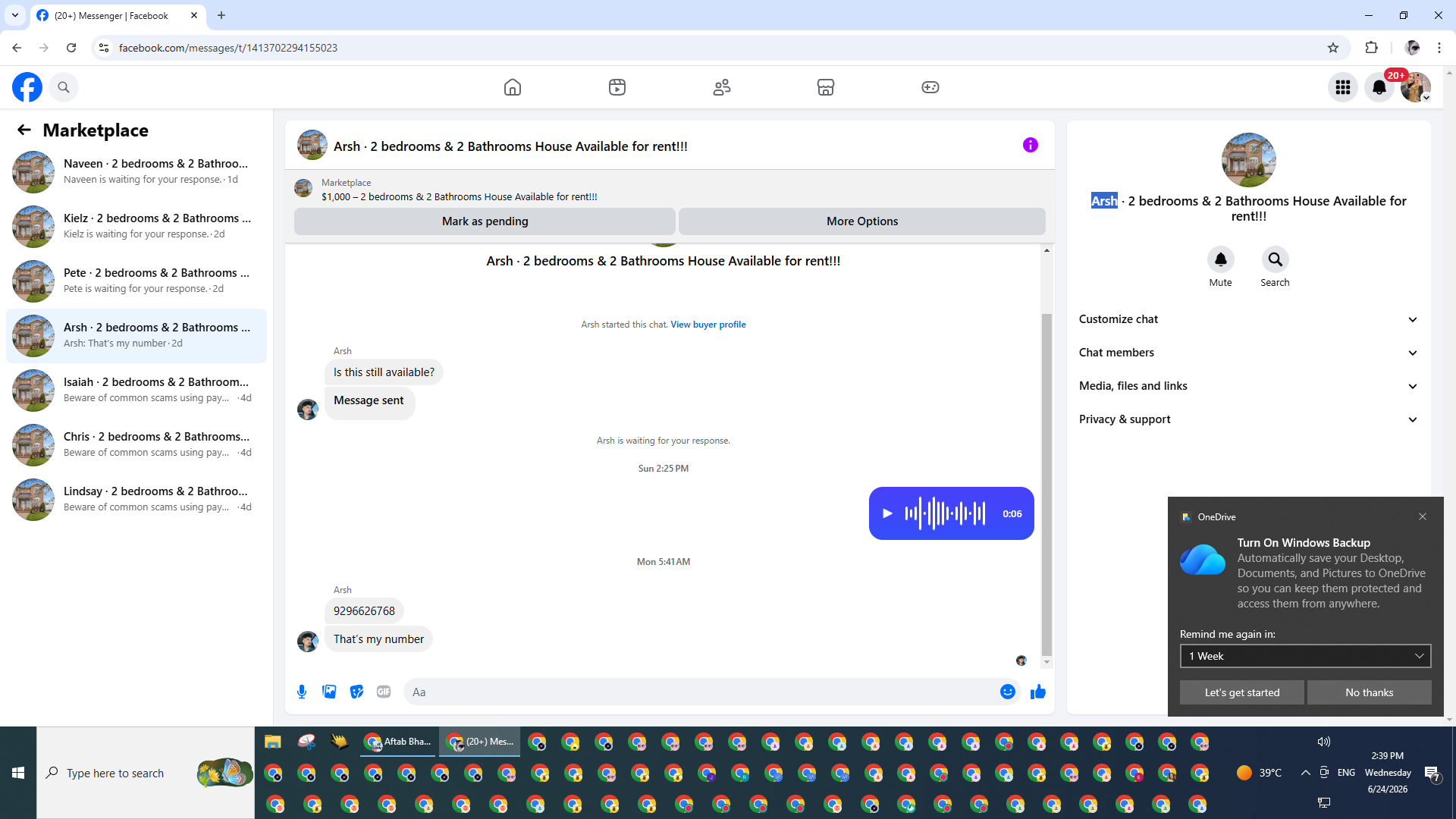Open Chrome three-dot menu
The height and width of the screenshot is (819, 1456).
pos(1439,48)
